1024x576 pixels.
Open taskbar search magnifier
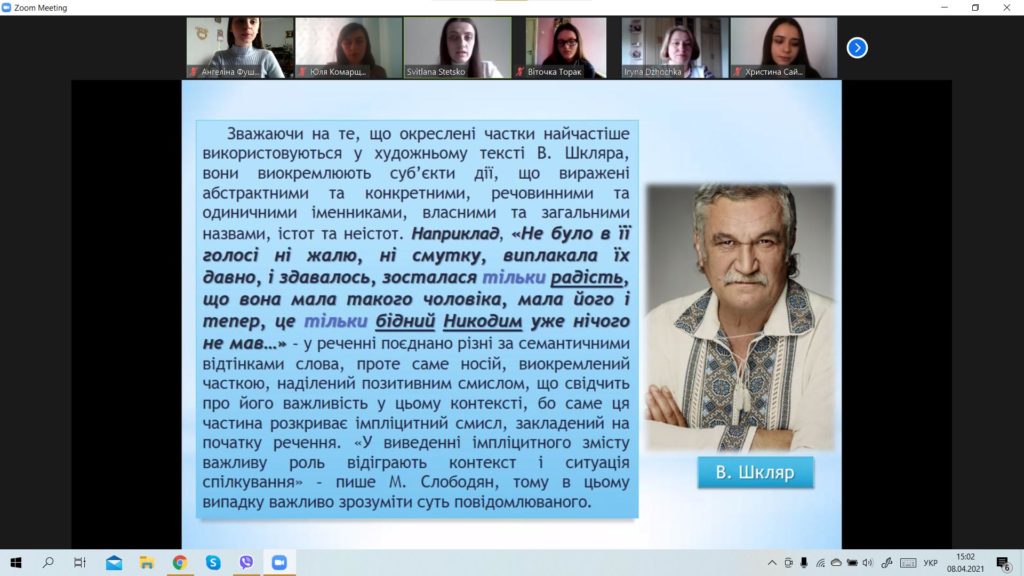click(48, 563)
